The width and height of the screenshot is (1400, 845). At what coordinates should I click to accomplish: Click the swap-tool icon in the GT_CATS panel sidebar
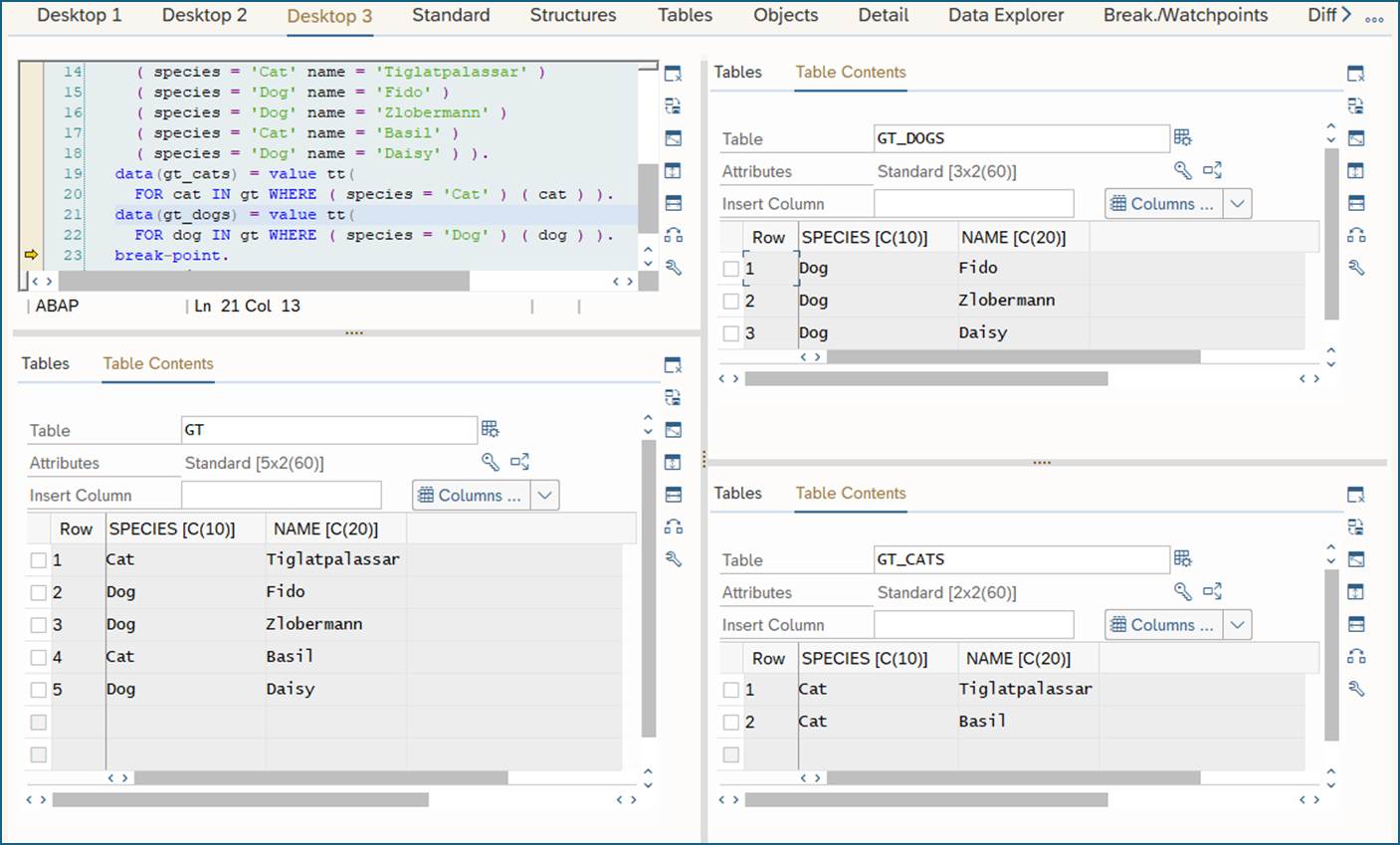click(x=1355, y=528)
